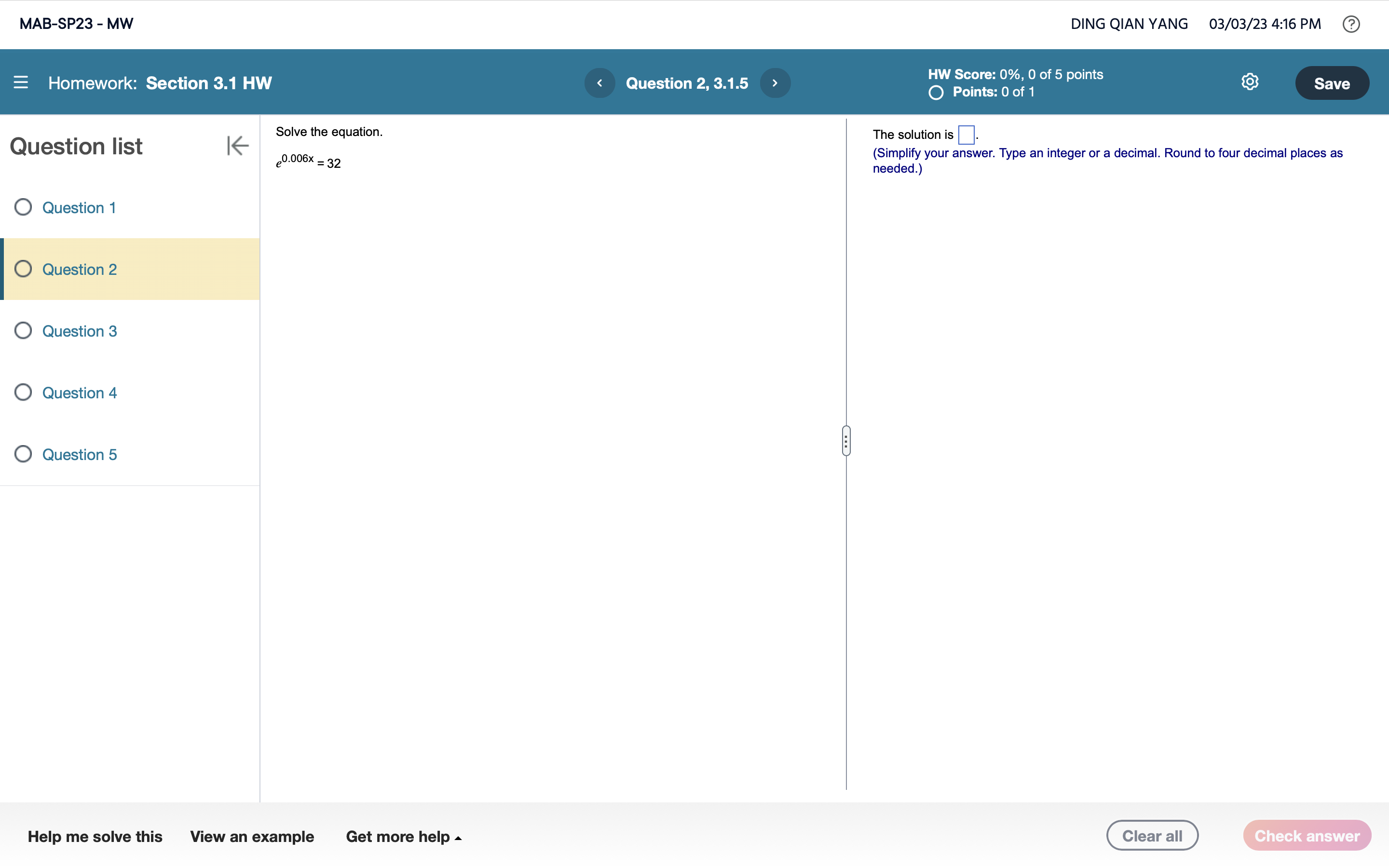The image size is (1389, 868).
Task: Click the panel divider handle
Action: [x=846, y=441]
